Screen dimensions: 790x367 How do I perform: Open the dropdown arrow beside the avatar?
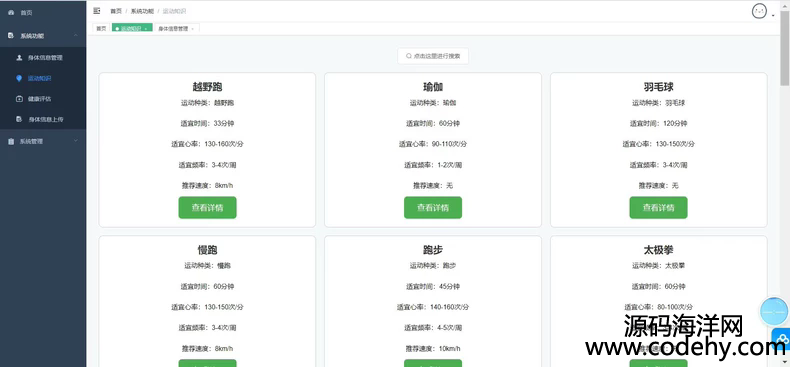pyautogui.click(x=773, y=16)
